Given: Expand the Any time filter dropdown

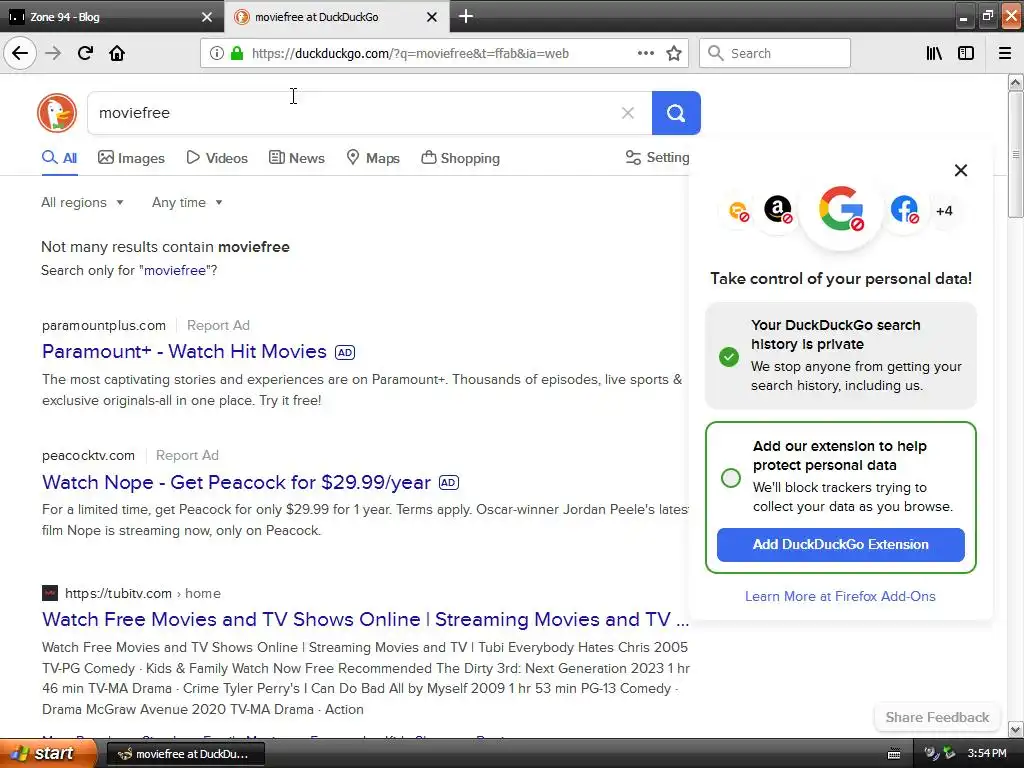Looking at the screenshot, I should (x=187, y=202).
